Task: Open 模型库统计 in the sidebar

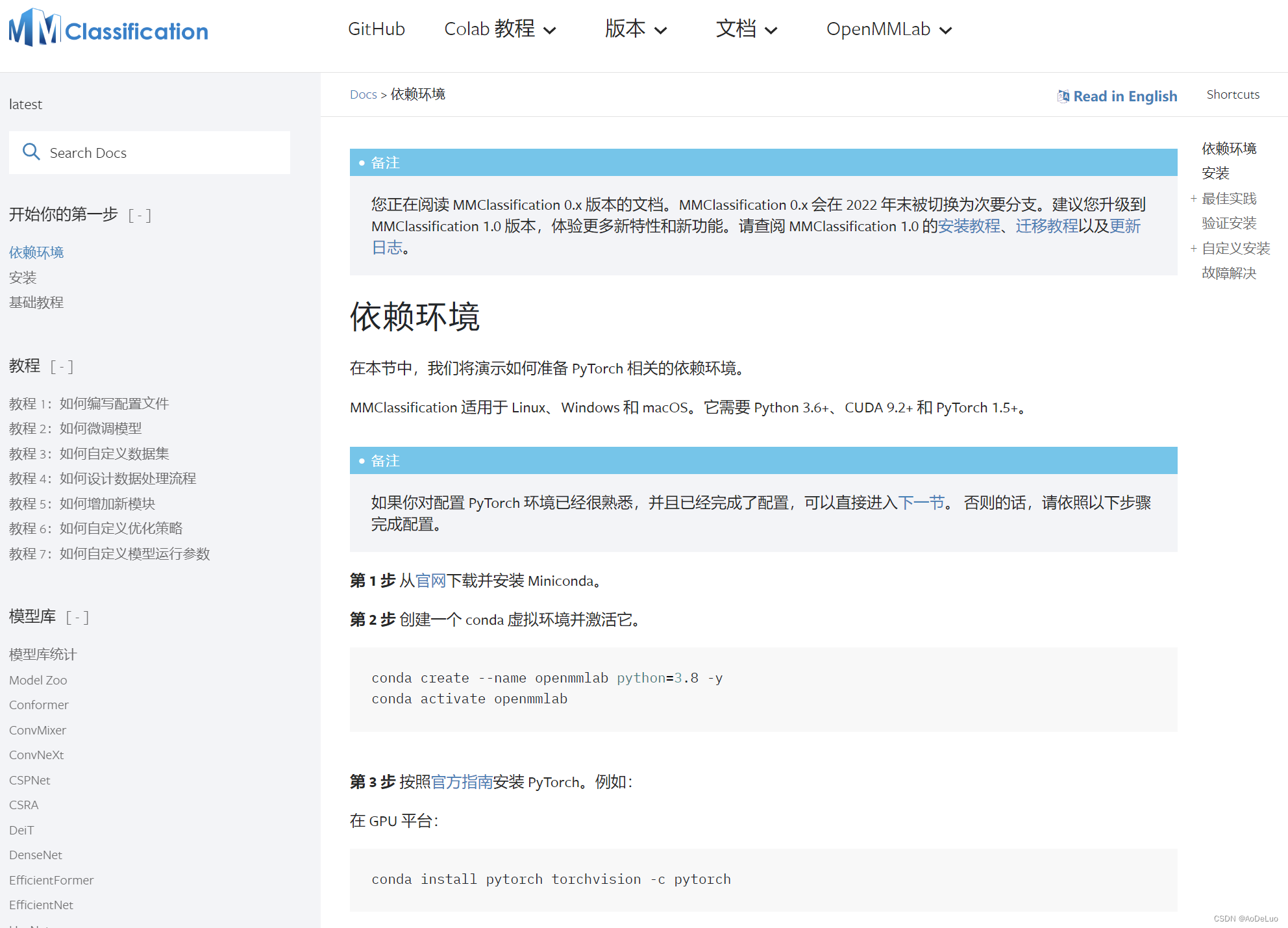Action: tap(43, 654)
